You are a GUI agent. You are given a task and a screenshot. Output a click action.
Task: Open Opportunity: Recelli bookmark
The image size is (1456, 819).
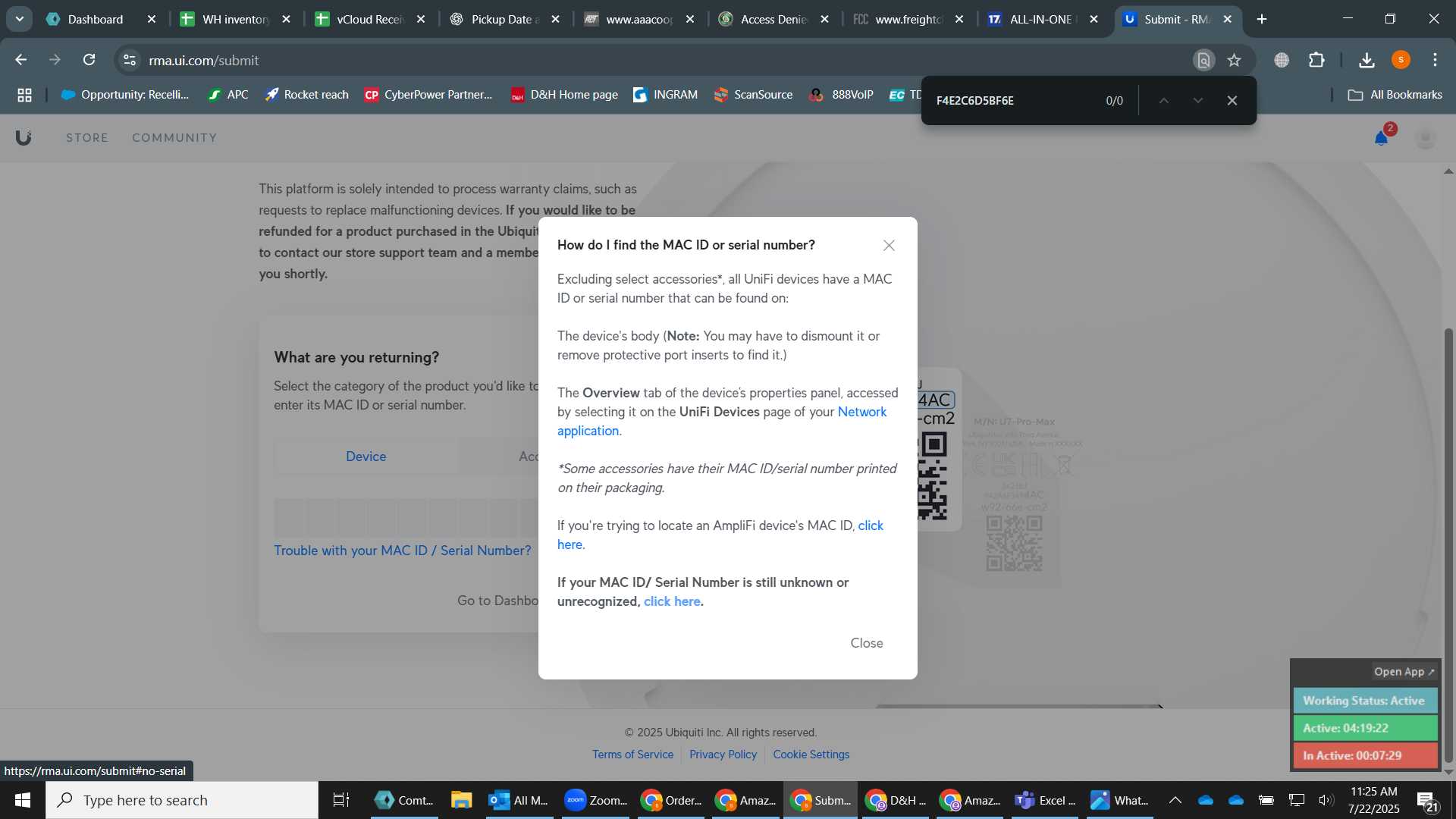(125, 95)
